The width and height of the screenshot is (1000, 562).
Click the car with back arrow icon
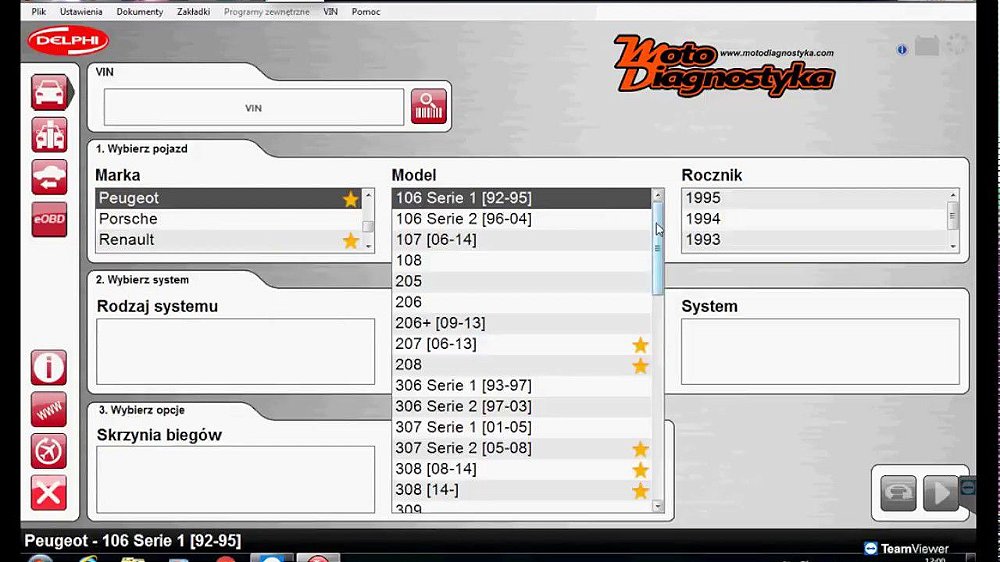click(x=49, y=177)
